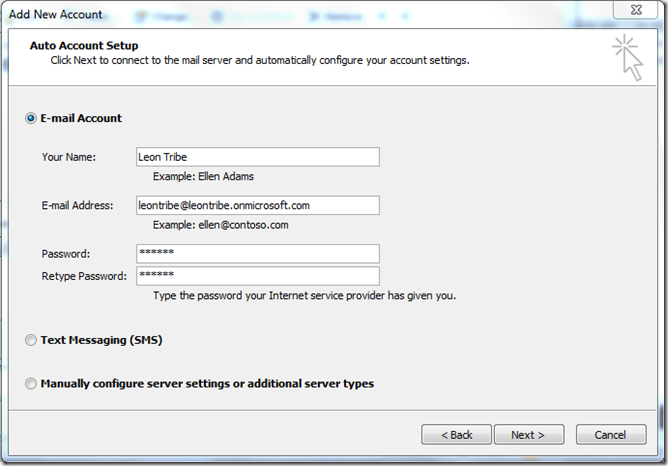The width and height of the screenshot is (668, 466).
Task: Click the 'Retype Password:' label
Action: click(84, 276)
